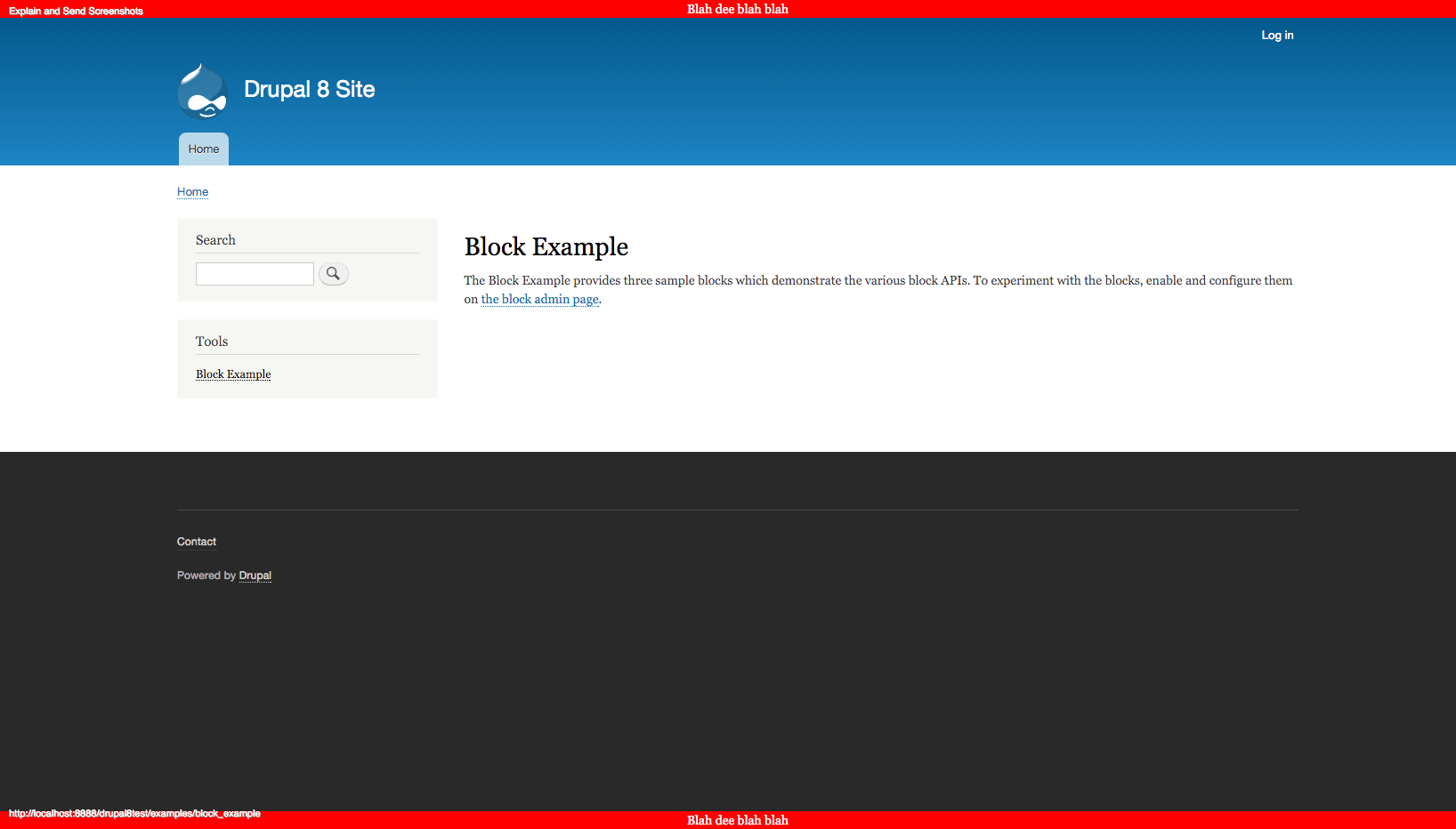
Task: Visit the Drupal link in footer
Action: pos(255,575)
